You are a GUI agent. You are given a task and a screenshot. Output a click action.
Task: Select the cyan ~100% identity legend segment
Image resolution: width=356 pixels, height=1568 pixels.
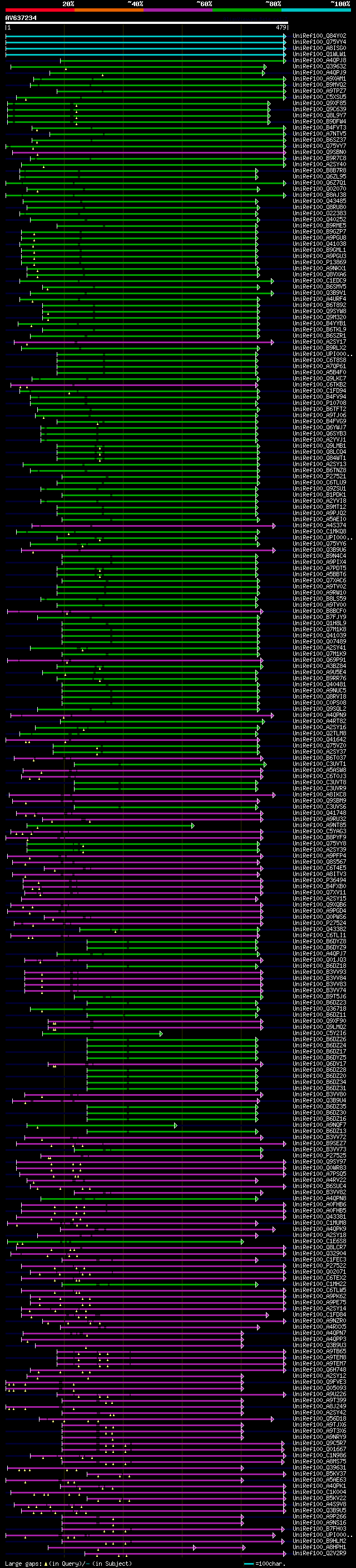[315, 11]
